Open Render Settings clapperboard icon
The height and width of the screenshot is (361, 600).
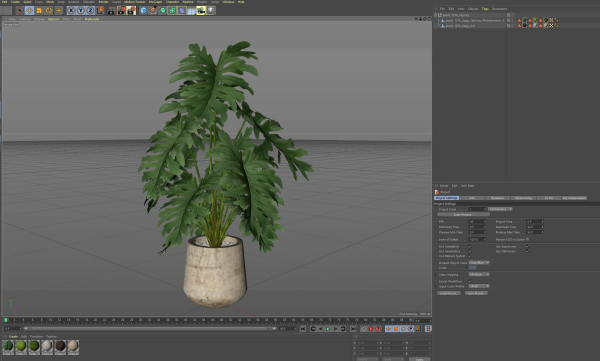tap(131, 11)
